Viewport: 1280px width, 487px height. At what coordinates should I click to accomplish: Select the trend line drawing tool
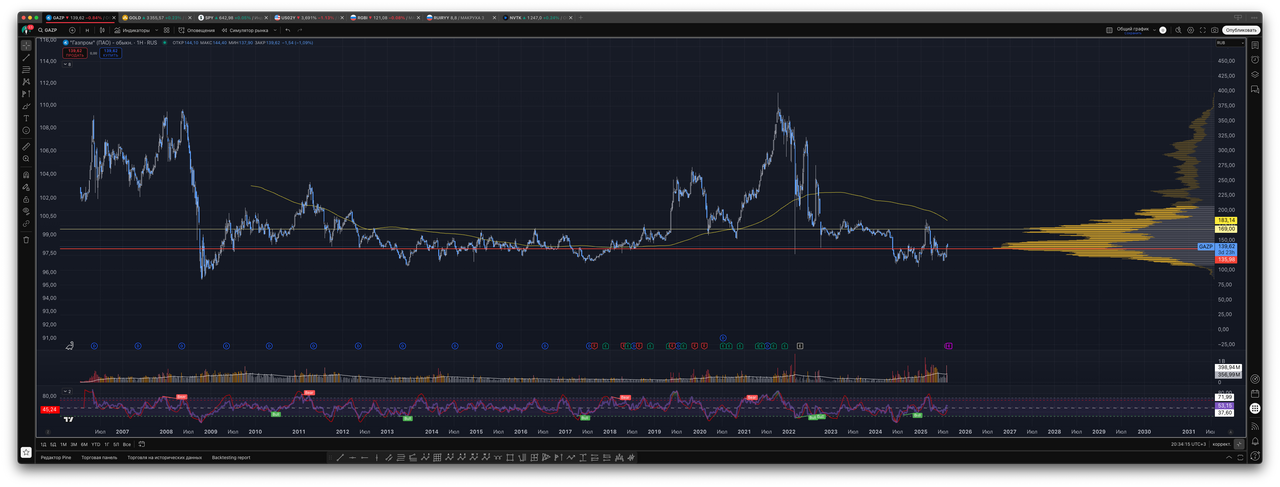click(26, 59)
